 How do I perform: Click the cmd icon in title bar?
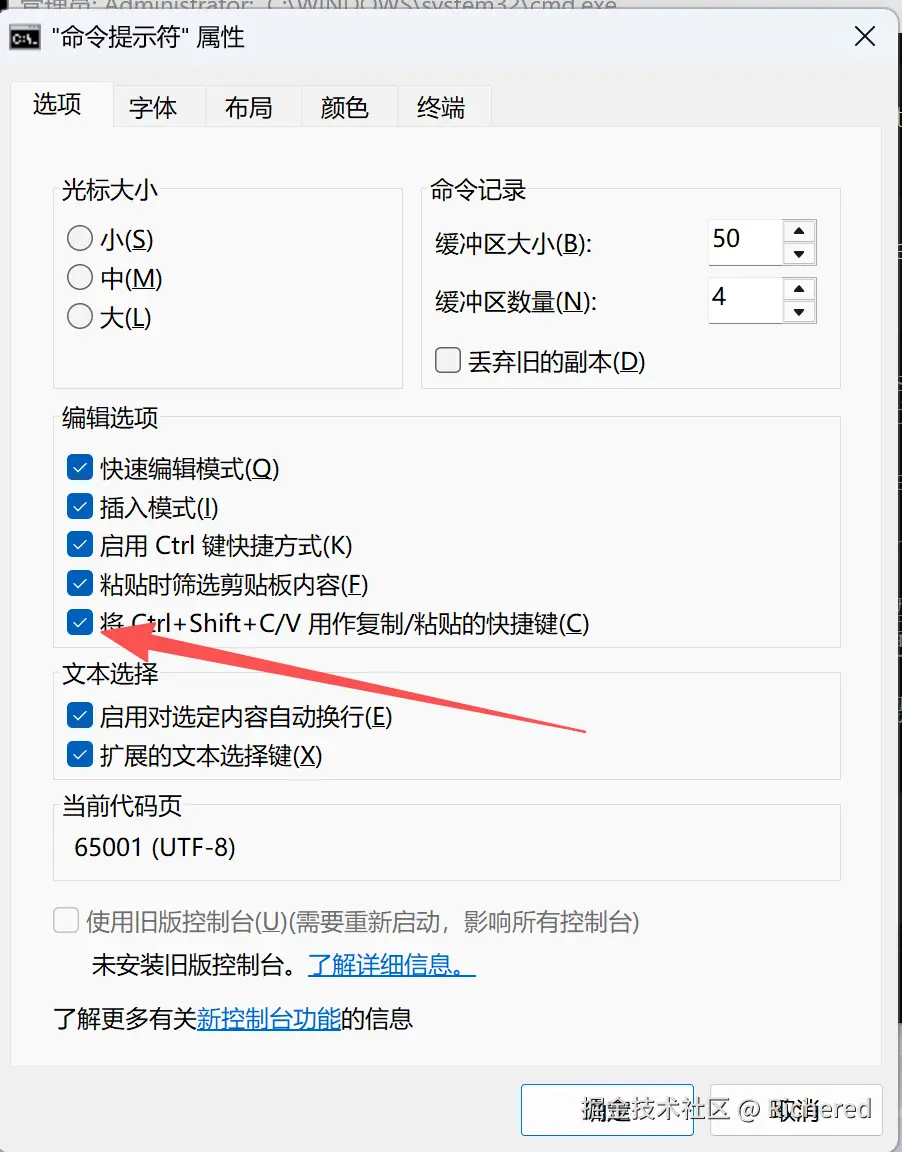click(24, 37)
